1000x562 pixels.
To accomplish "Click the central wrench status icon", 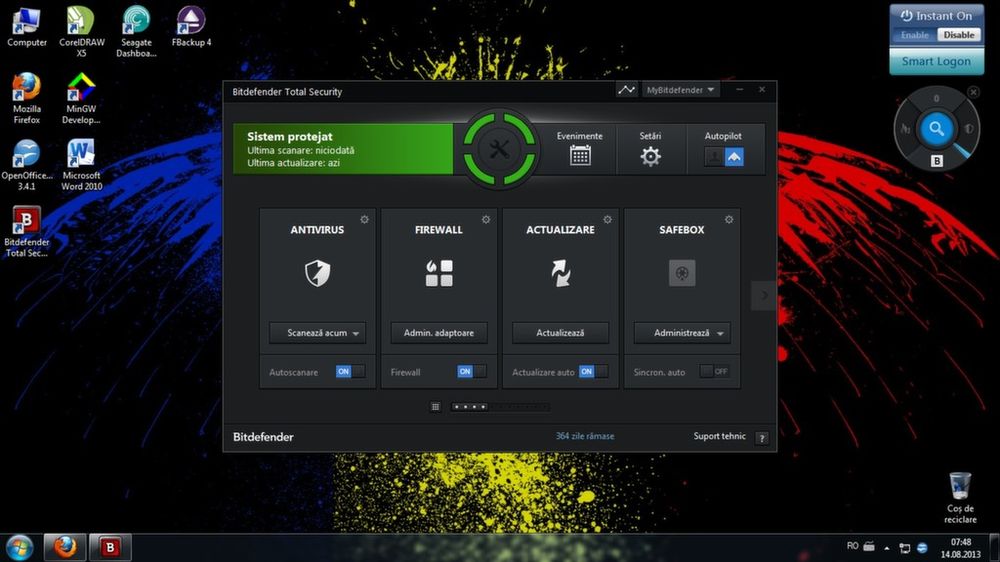I will click(x=497, y=150).
